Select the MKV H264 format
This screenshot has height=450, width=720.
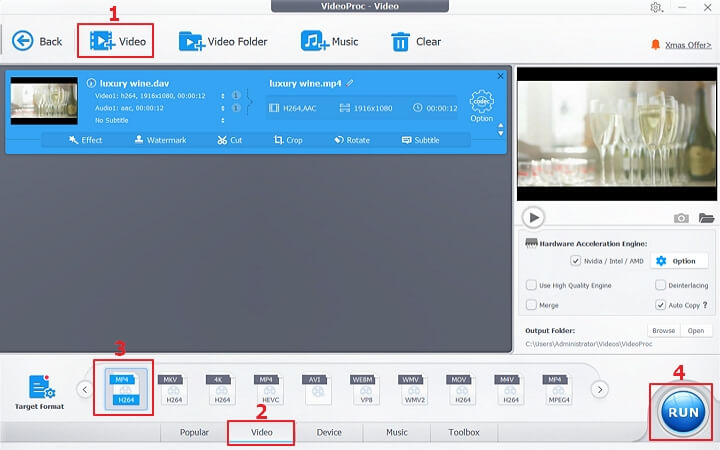point(174,389)
